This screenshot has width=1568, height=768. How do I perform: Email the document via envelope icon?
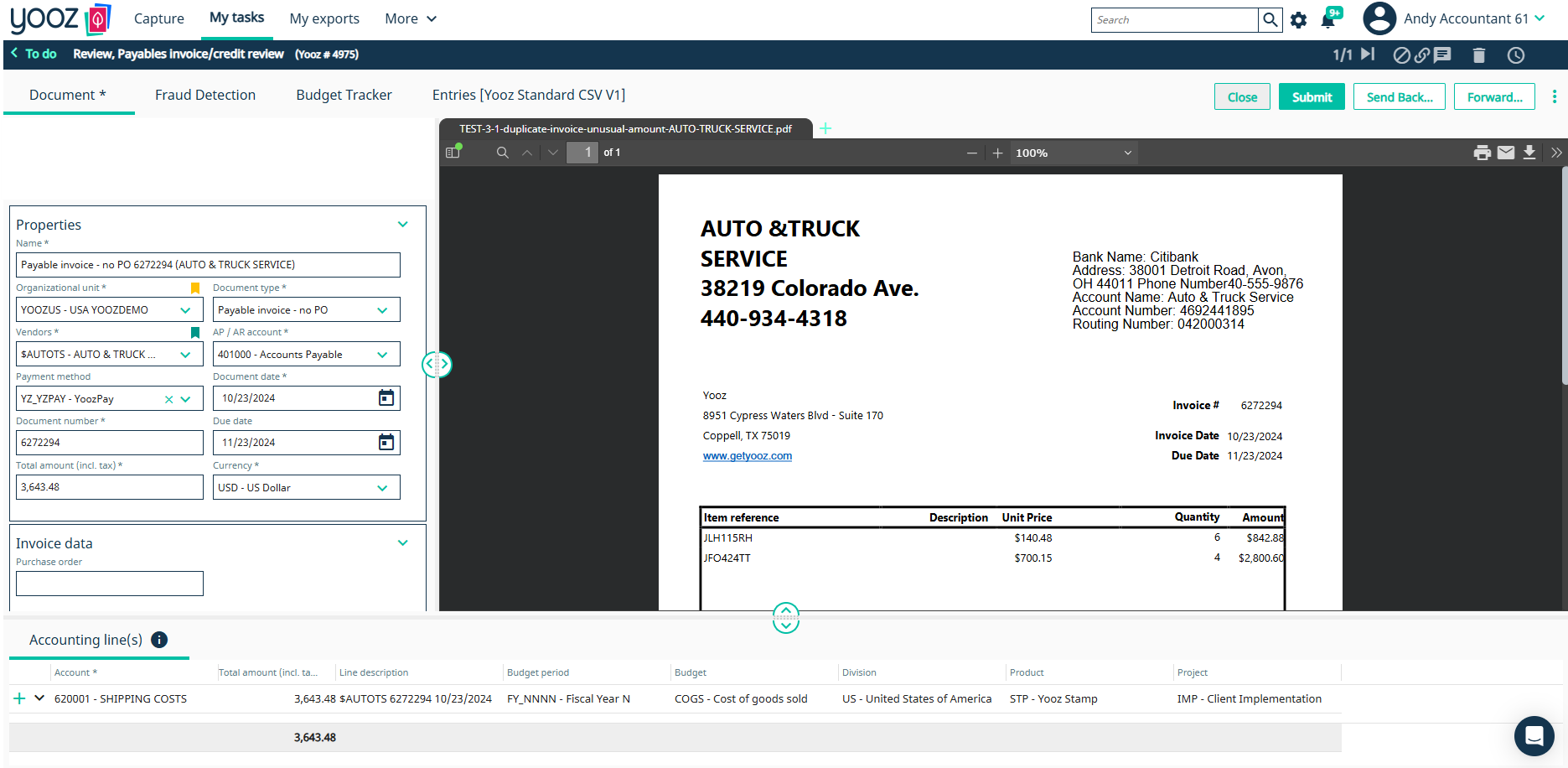(x=1506, y=153)
